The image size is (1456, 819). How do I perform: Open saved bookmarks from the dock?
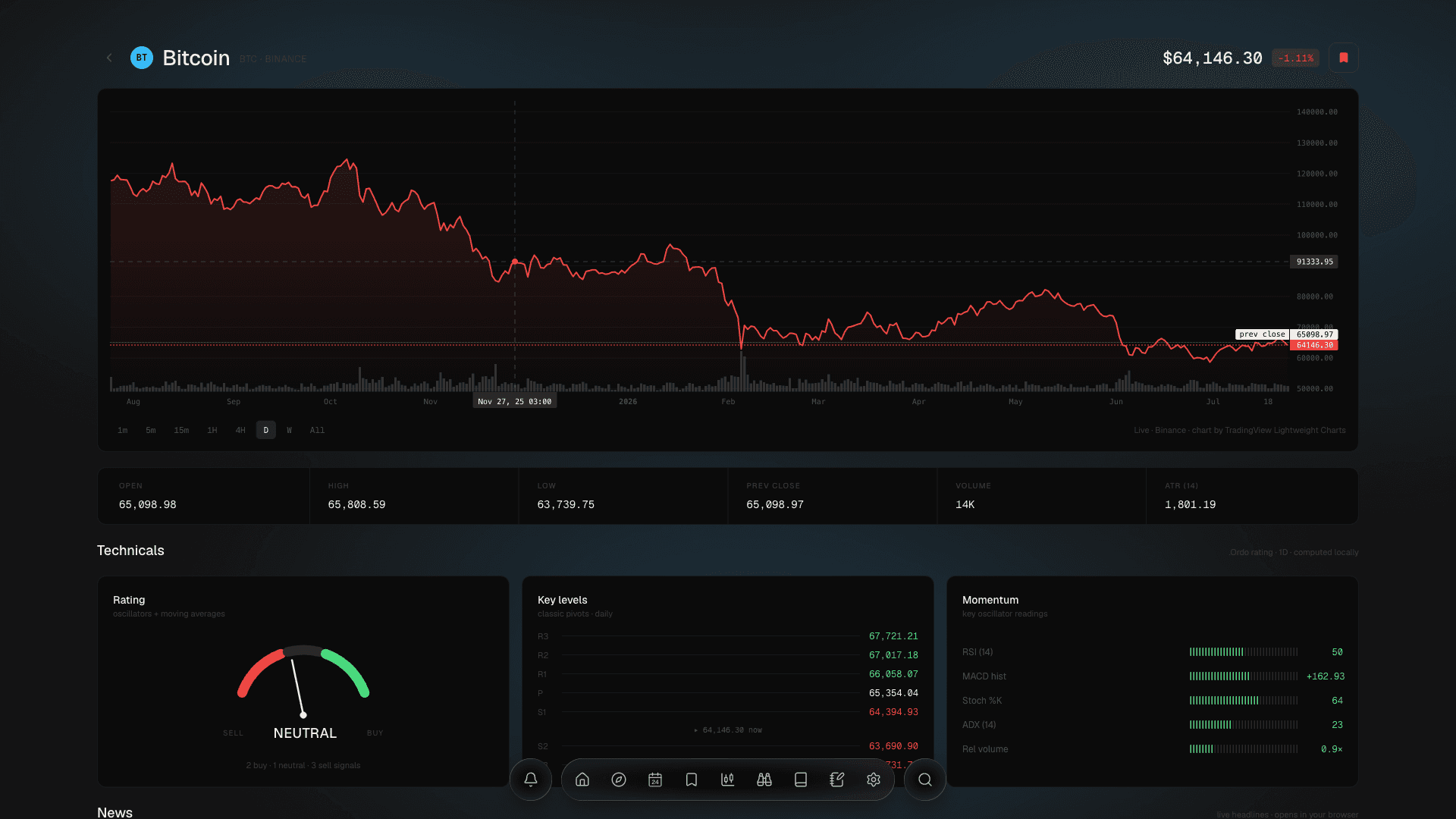(692, 780)
